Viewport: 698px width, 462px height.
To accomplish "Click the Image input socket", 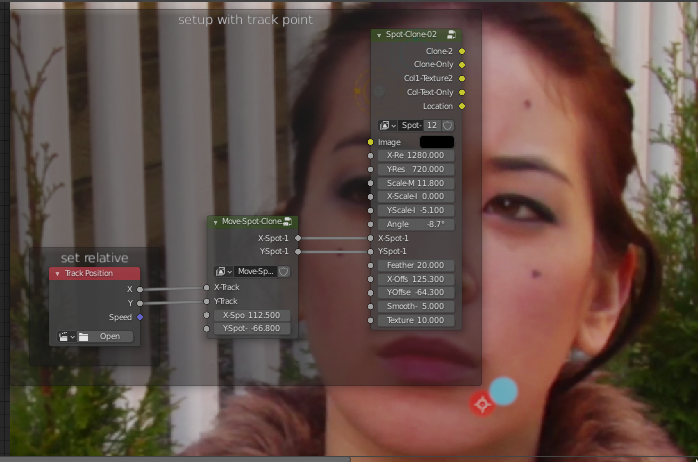I will click(370, 142).
